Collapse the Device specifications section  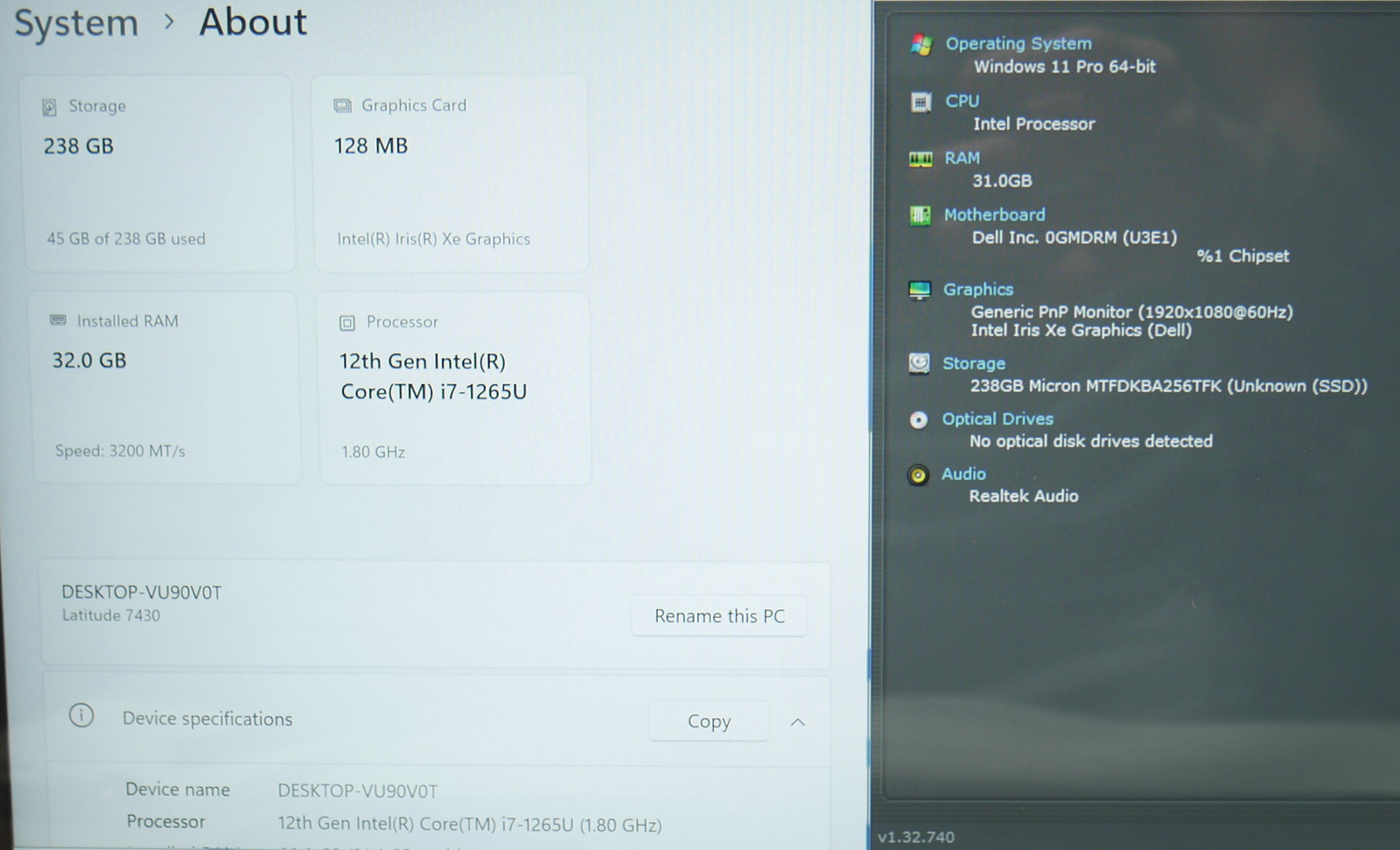pos(797,722)
